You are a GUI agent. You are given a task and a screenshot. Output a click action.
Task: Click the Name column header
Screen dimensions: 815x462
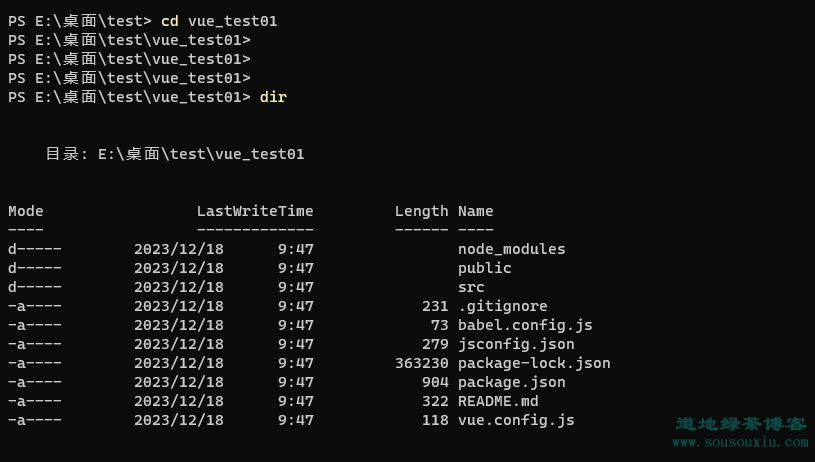pyautogui.click(x=476, y=211)
